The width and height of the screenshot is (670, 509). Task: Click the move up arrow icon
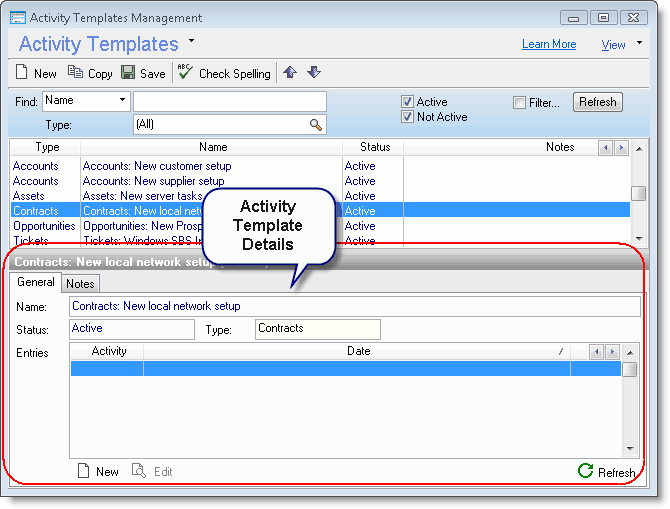tap(290, 72)
